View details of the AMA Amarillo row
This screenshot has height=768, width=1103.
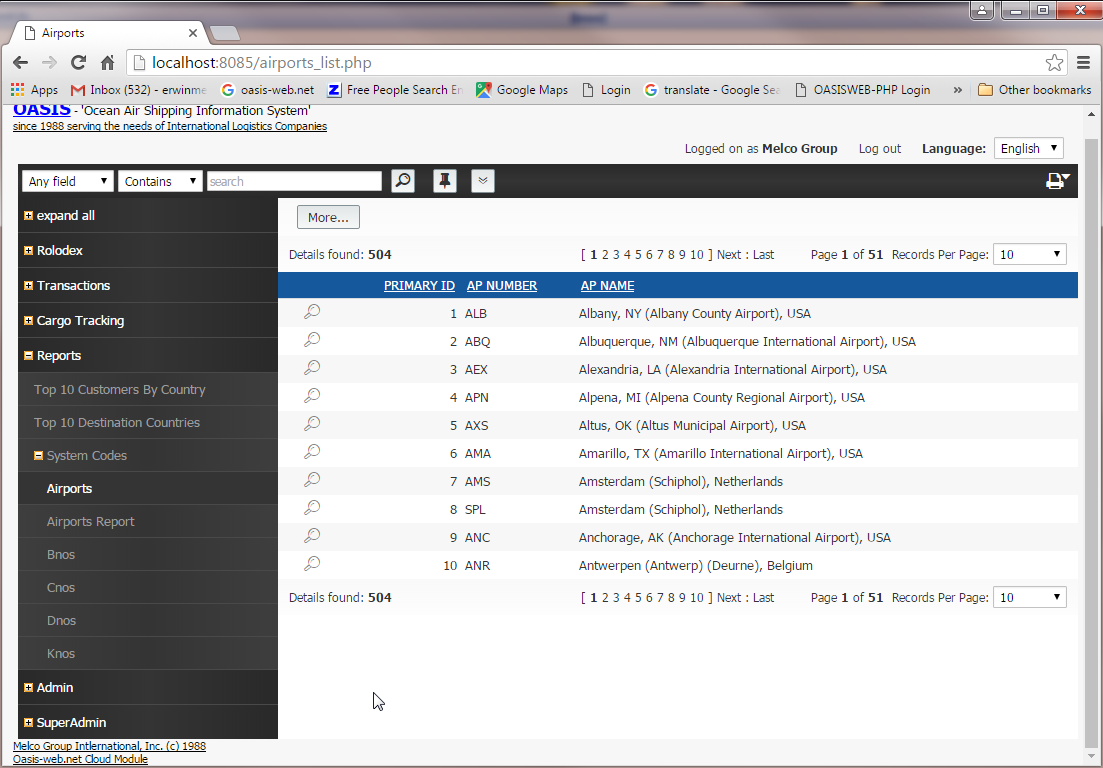[x=312, y=452]
